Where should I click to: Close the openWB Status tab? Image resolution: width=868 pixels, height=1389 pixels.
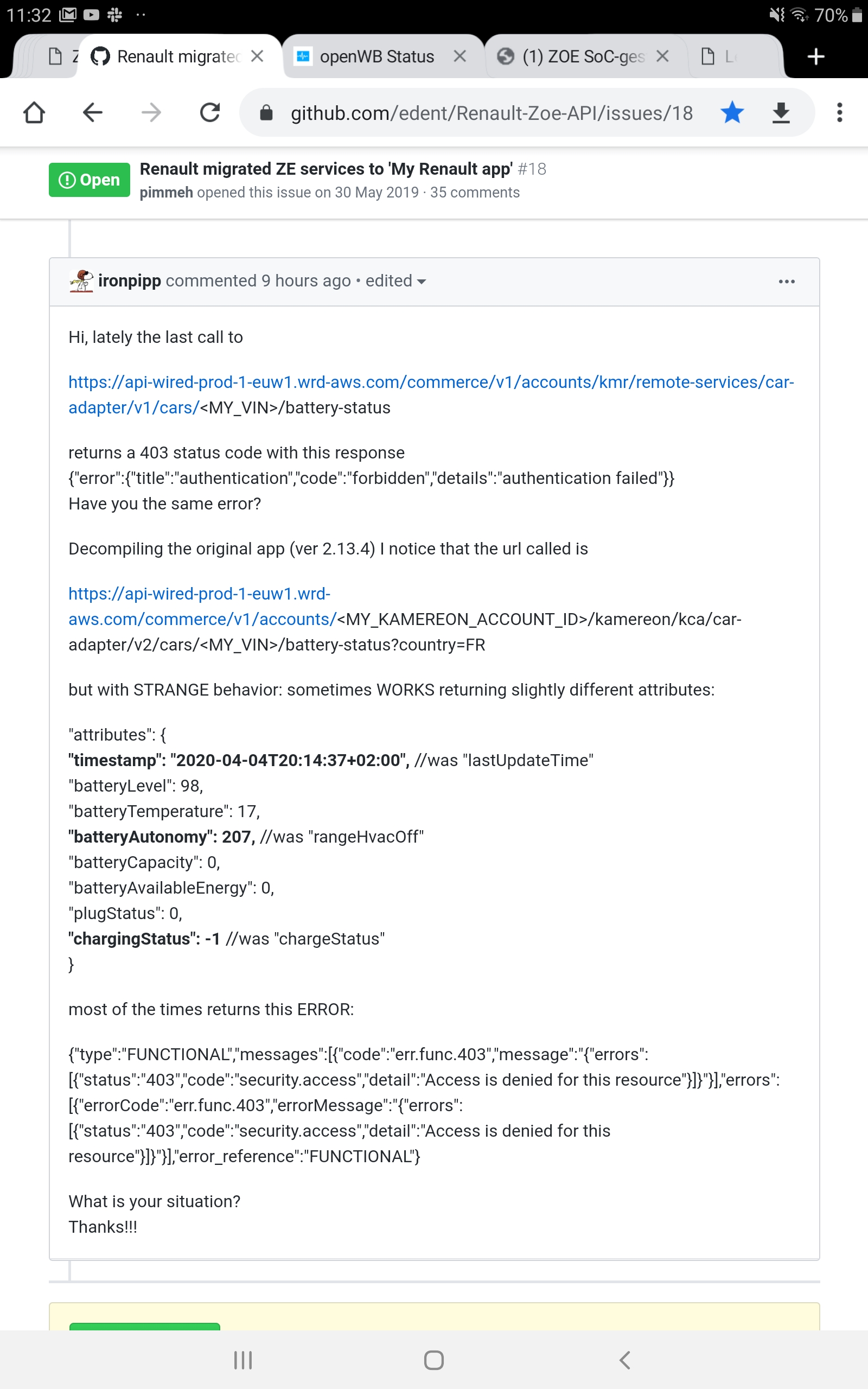pyautogui.click(x=459, y=56)
